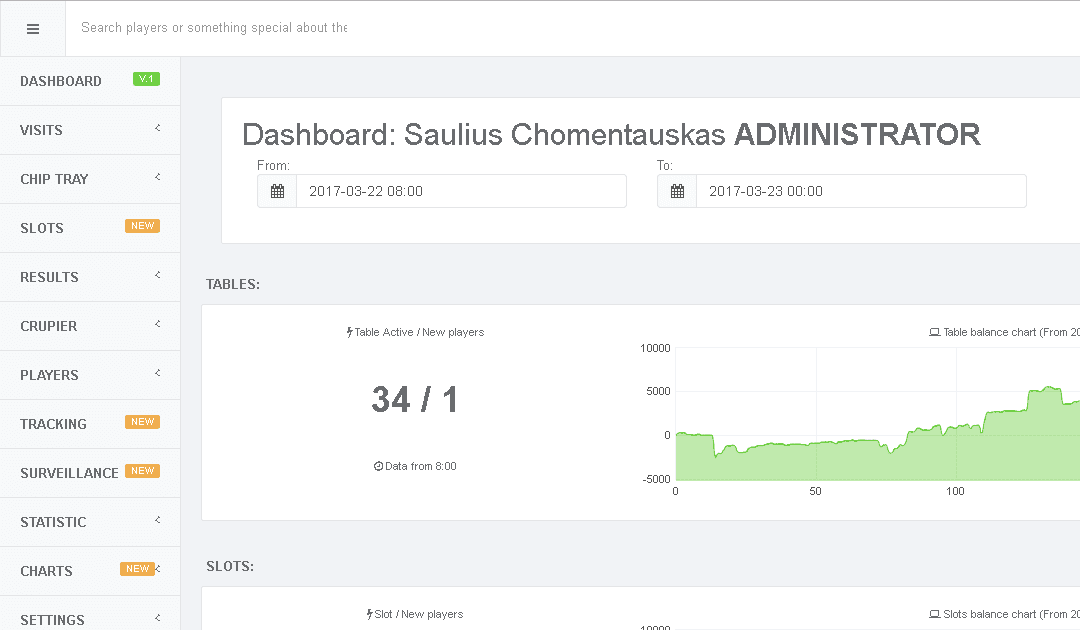Click the Table balance chart title
Screen dimensions: 1080x630
click(1011, 333)
